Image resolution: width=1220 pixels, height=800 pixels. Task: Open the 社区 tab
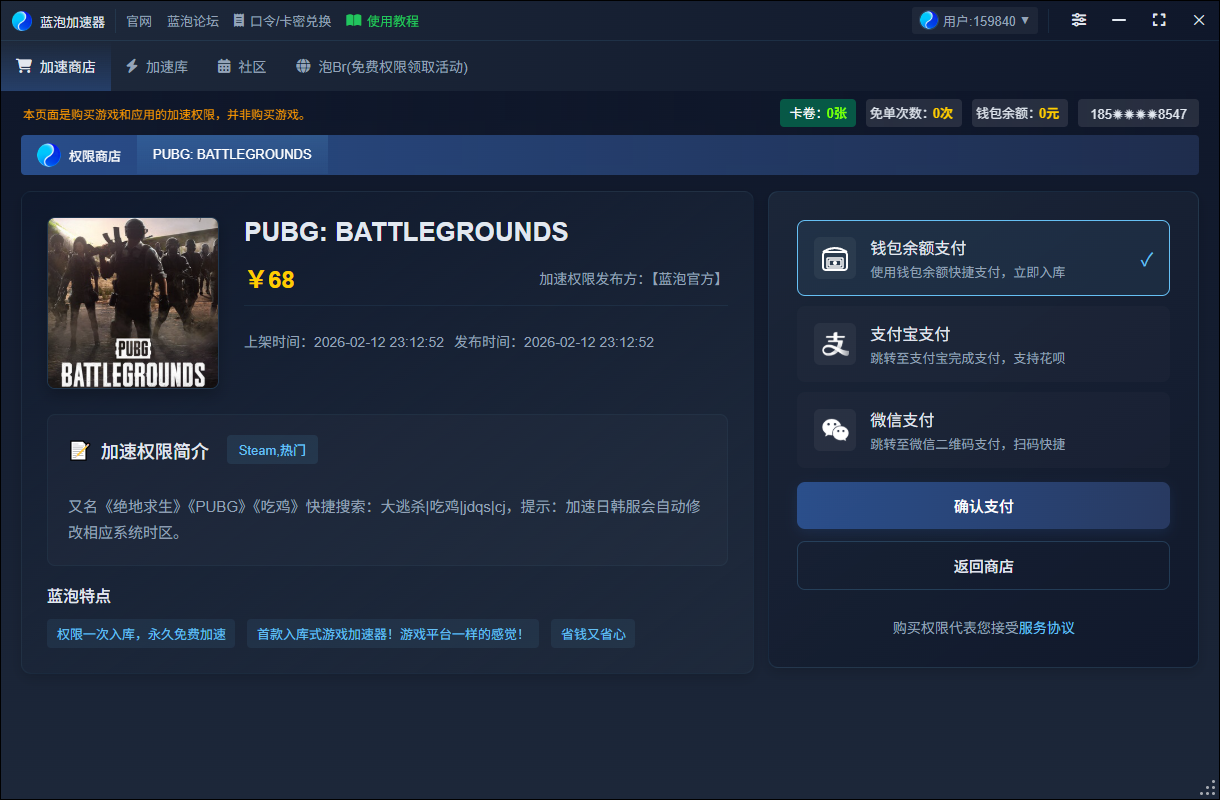tap(241, 66)
